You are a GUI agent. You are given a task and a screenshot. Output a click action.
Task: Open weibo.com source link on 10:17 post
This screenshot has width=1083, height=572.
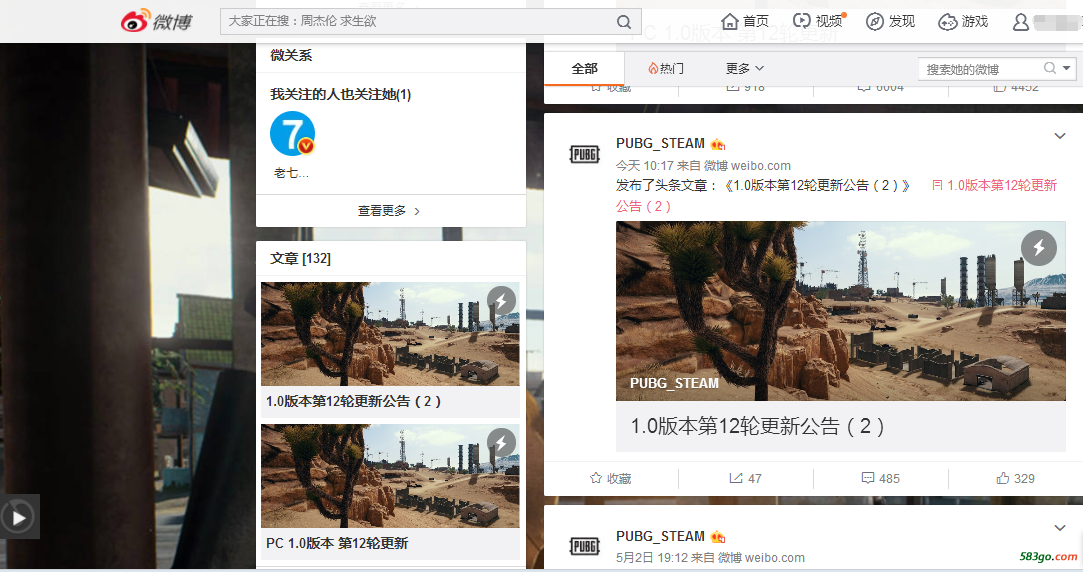coord(747,166)
